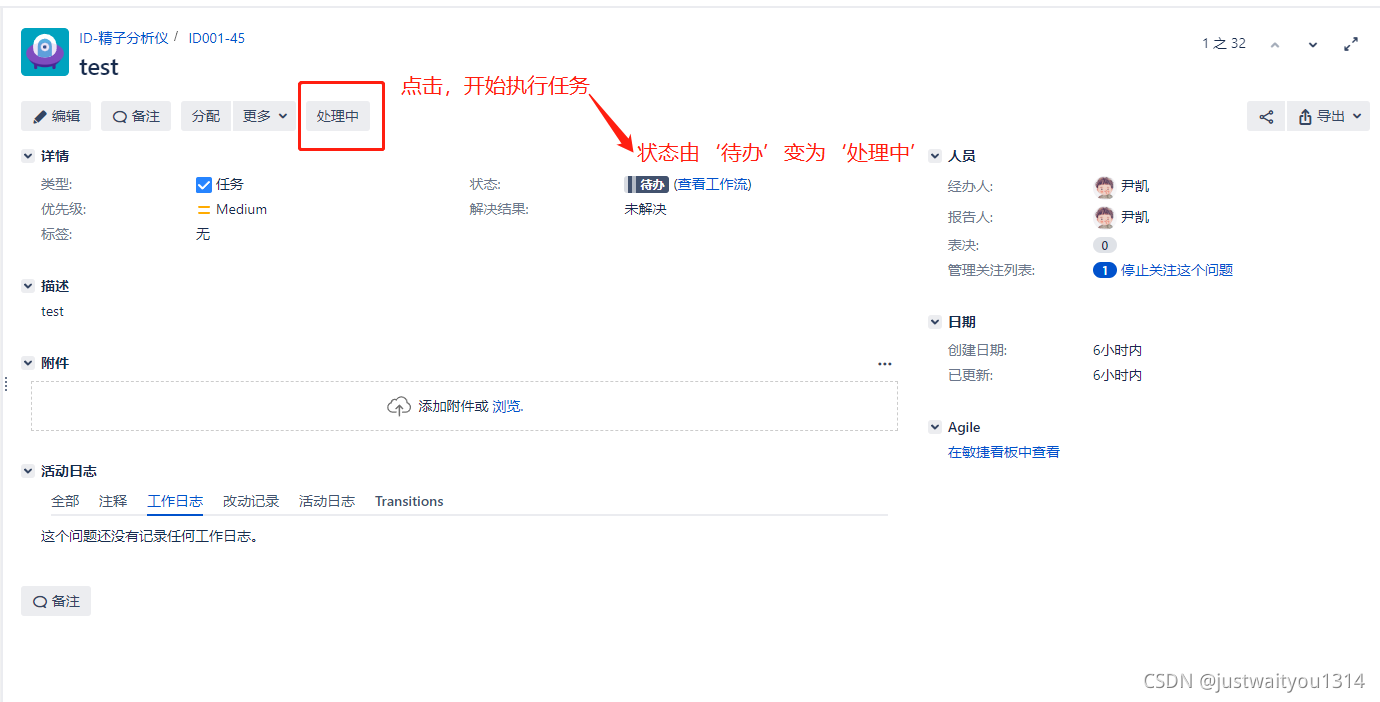Click assignee name 尹凯 in 经办人 row
The height and width of the screenshot is (702, 1380).
(x=1135, y=187)
